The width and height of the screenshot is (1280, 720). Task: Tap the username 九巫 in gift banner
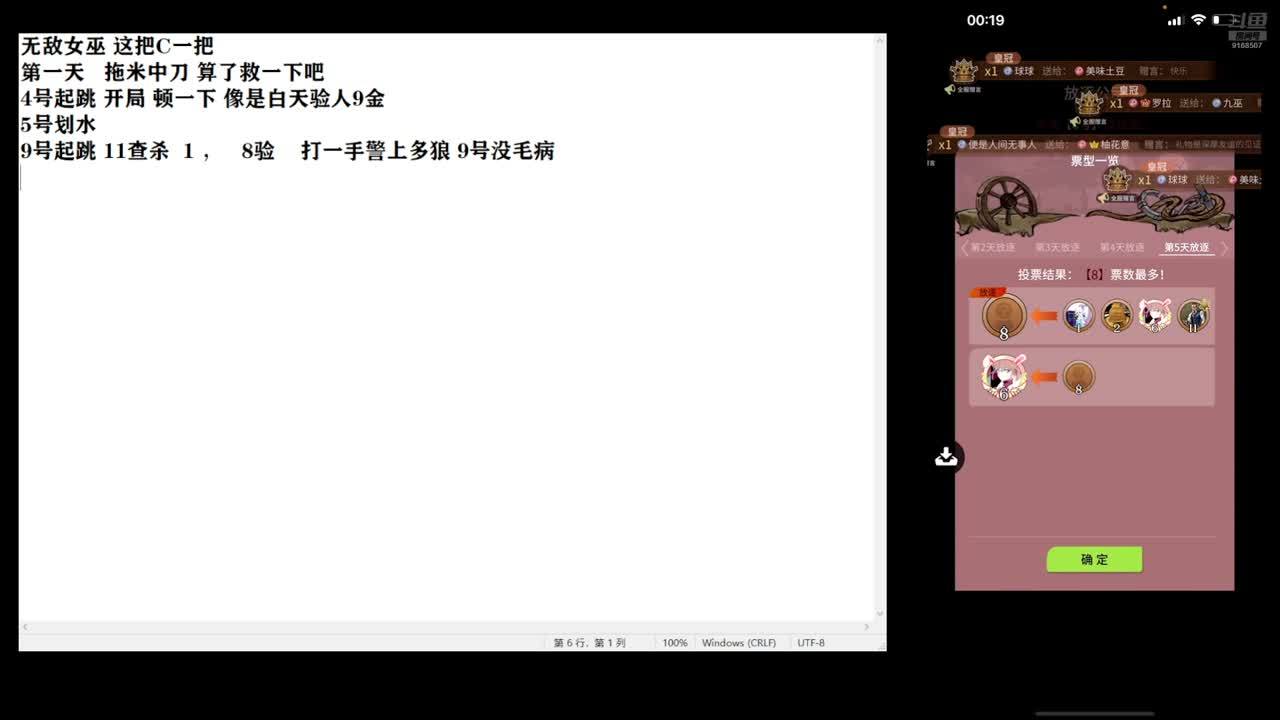tap(1232, 103)
